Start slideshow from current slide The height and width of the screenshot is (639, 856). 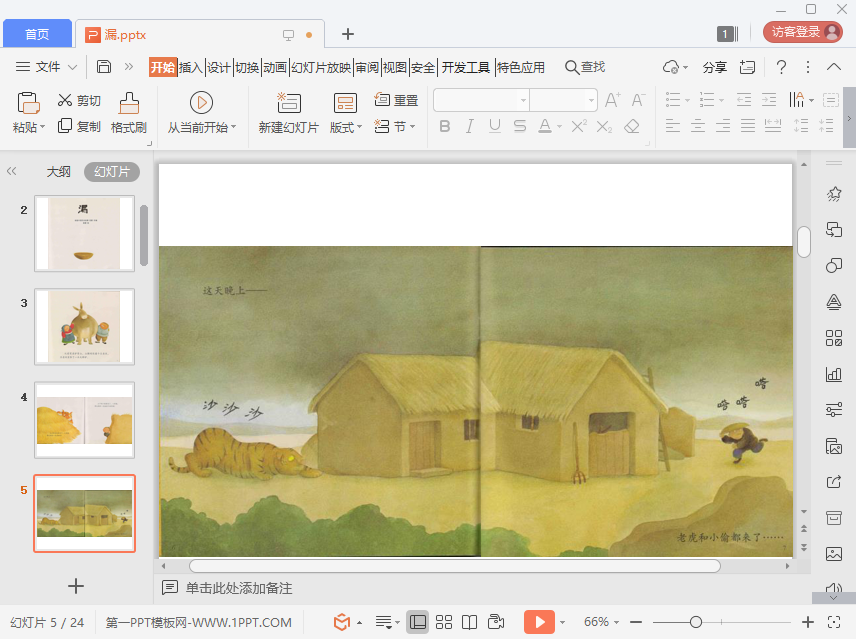click(x=201, y=103)
